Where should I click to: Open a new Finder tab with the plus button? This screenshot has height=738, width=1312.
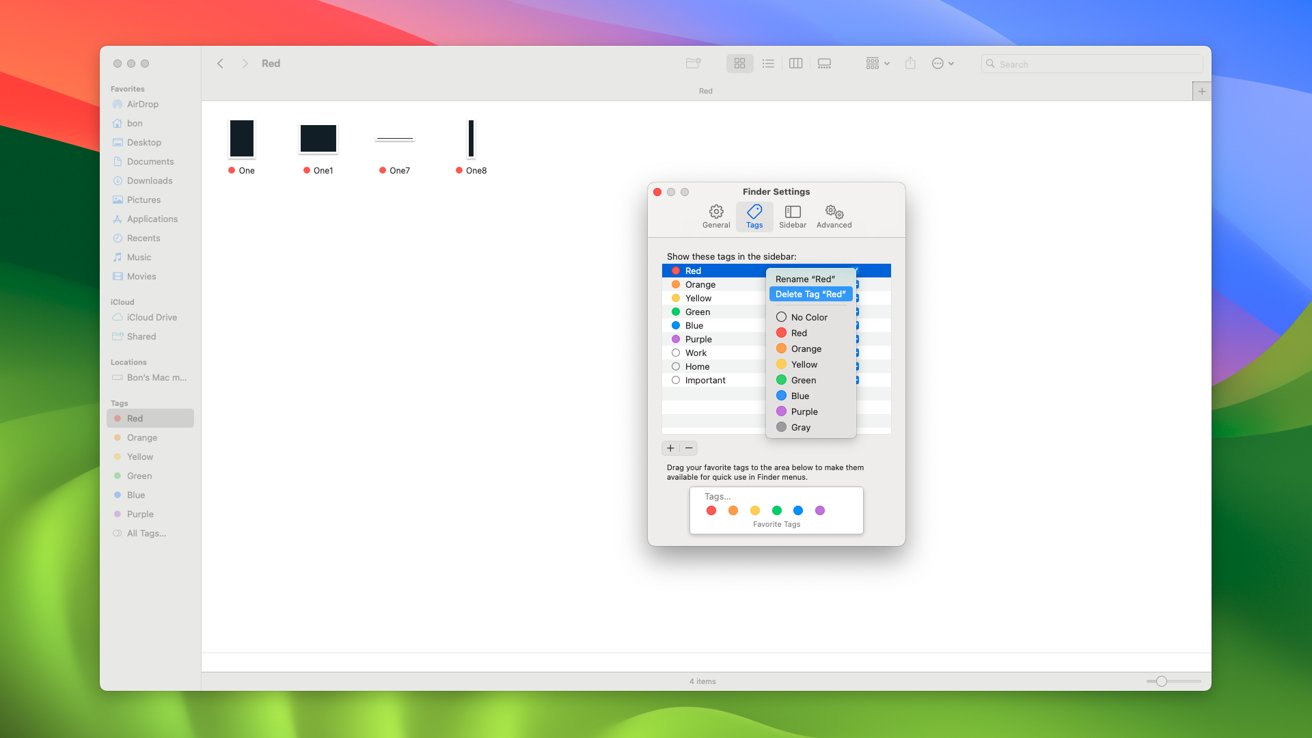pos(1202,91)
